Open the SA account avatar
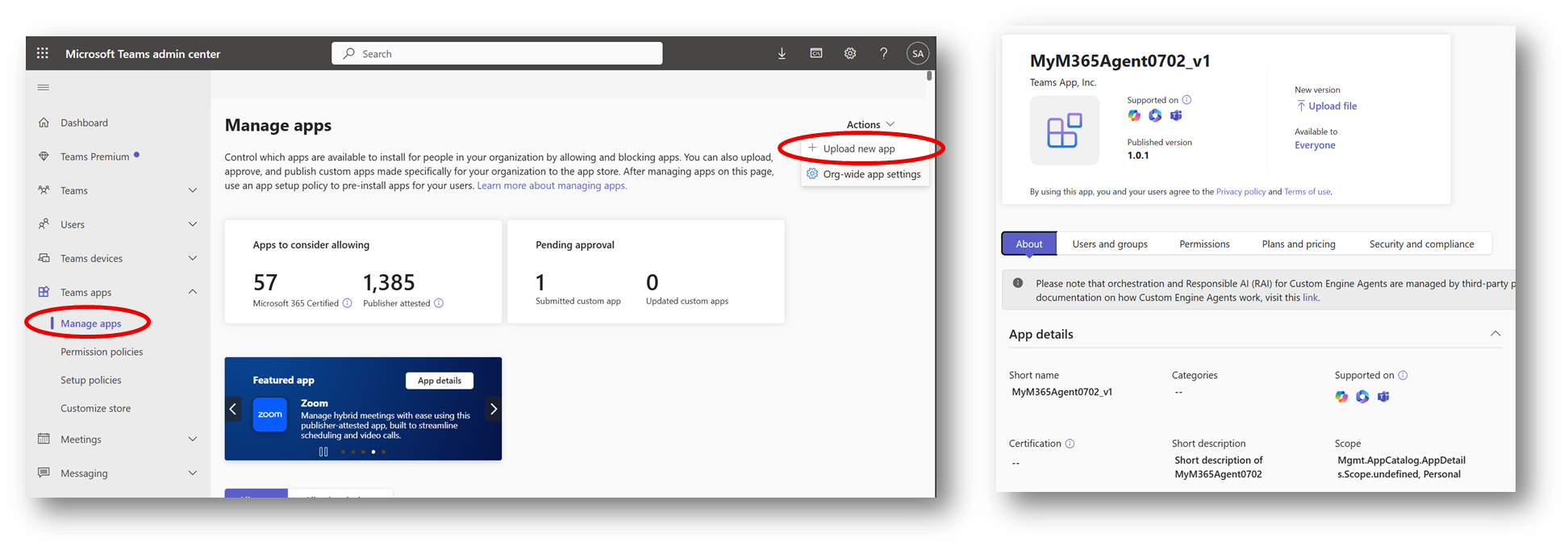 click(918, 53)
